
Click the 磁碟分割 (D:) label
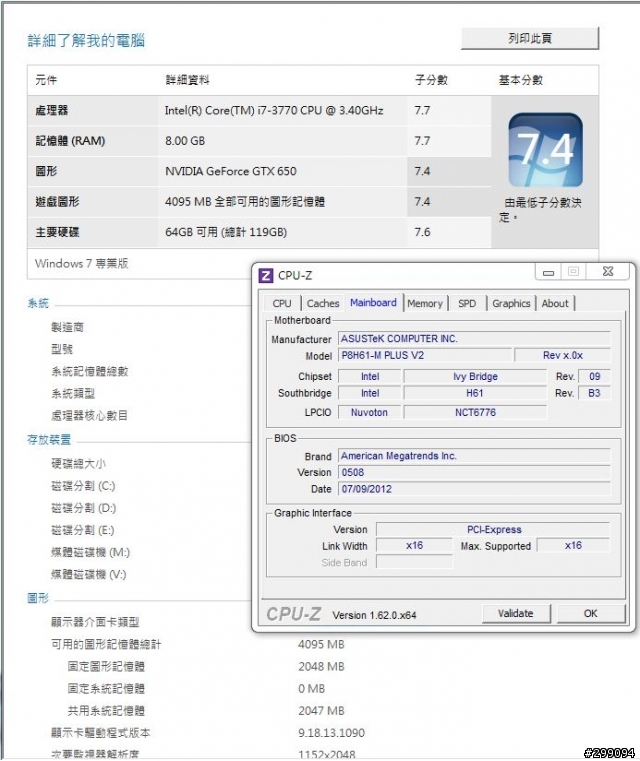[x=83, y=508]
